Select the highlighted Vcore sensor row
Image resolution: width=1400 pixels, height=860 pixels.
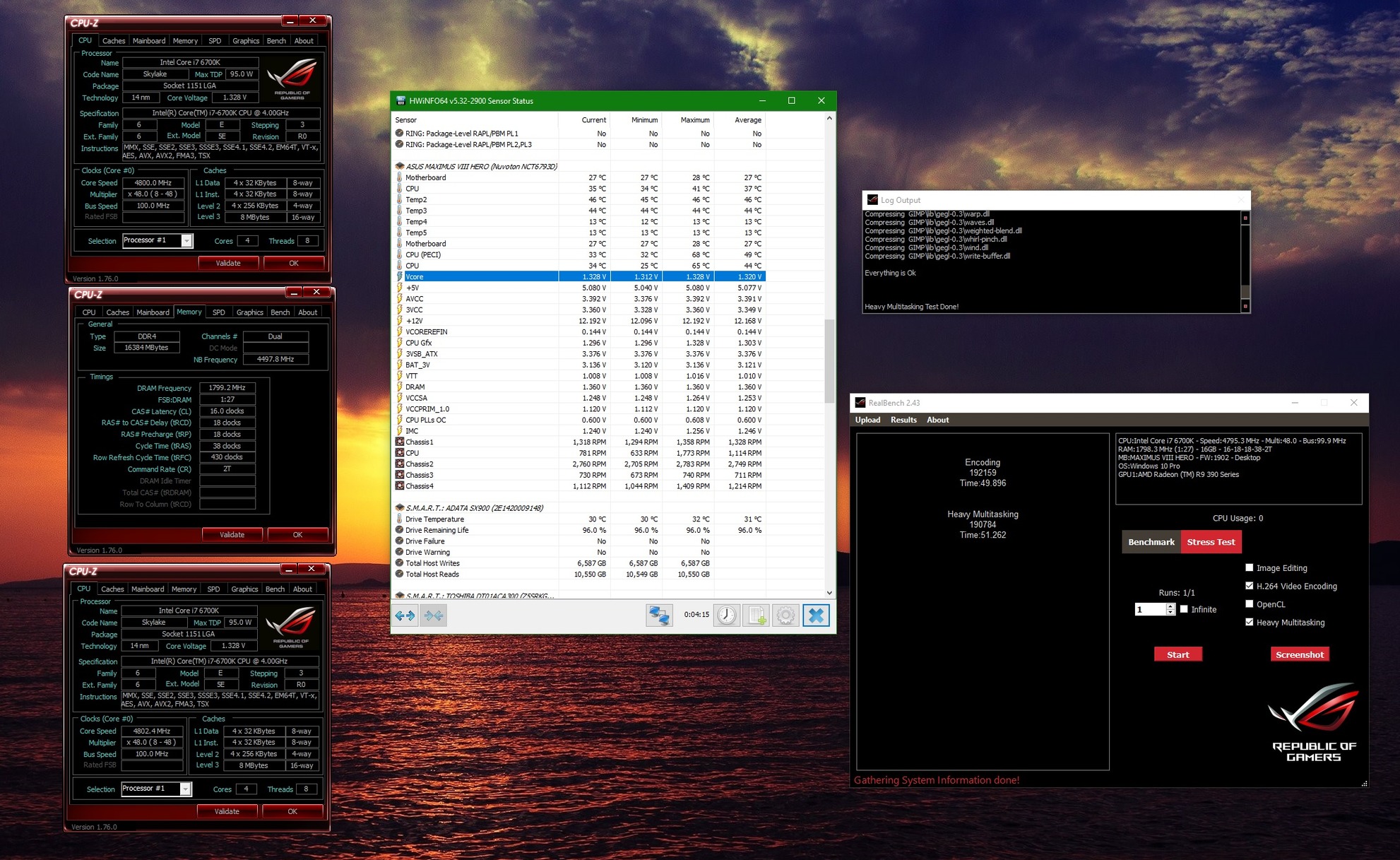[579, 276]
